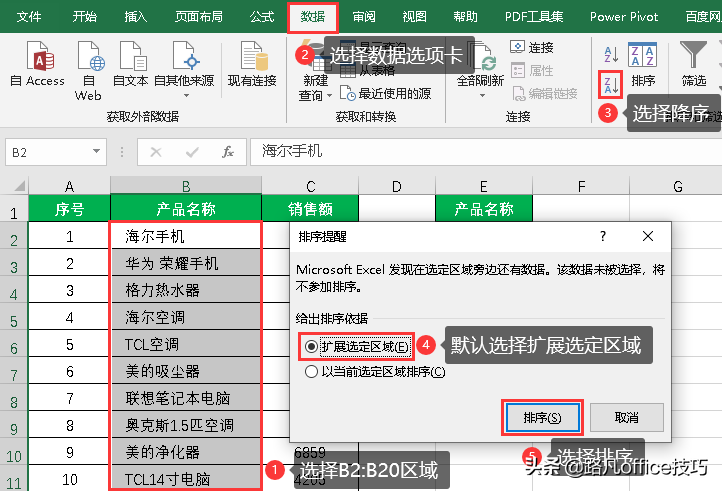The height and width of the screenshot is (491, 722).
Task: Click cell 奥克斯1.5匹空调
Action: pos(186,425)
